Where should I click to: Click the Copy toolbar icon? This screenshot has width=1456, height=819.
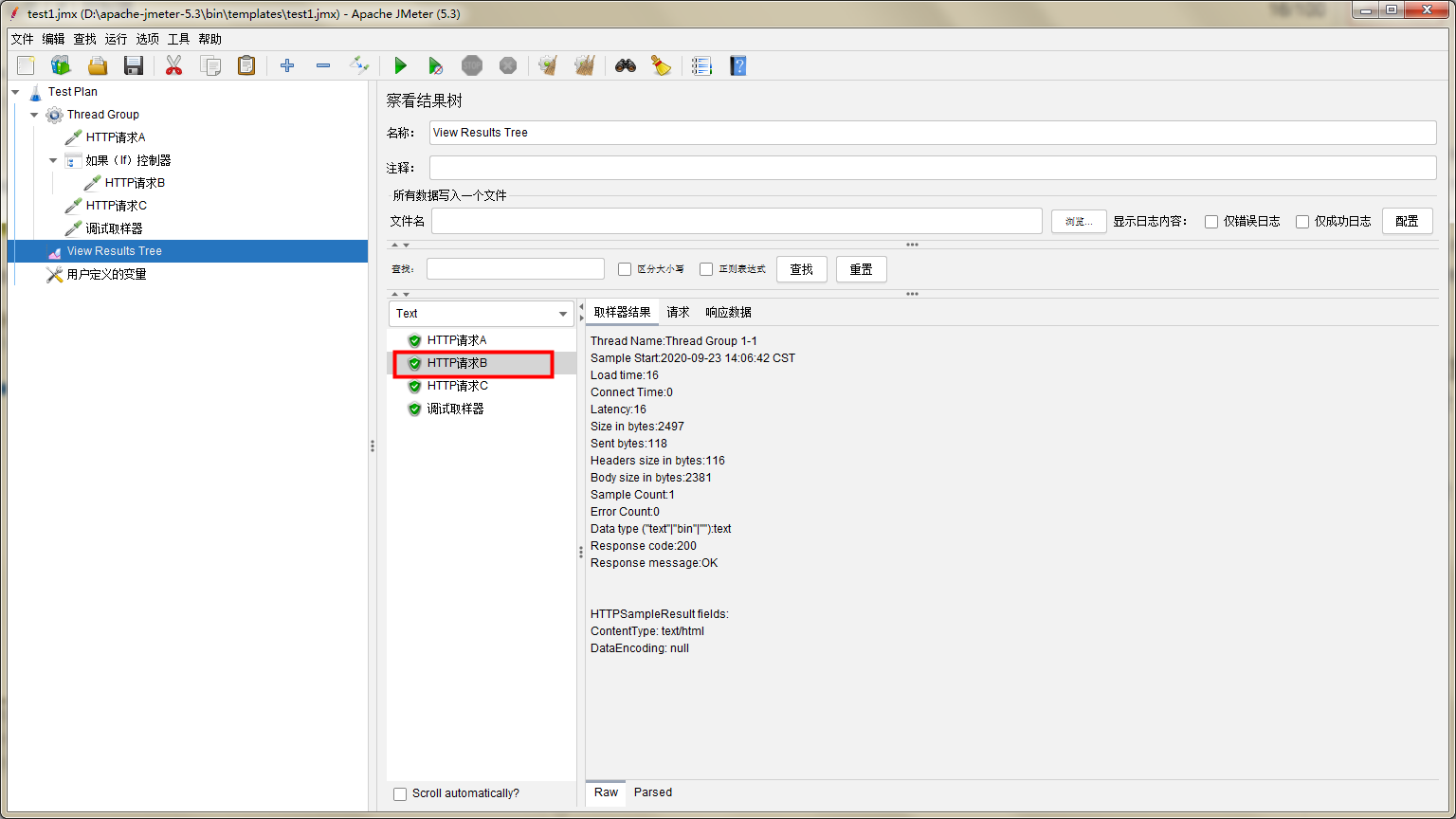click(210, 65)
